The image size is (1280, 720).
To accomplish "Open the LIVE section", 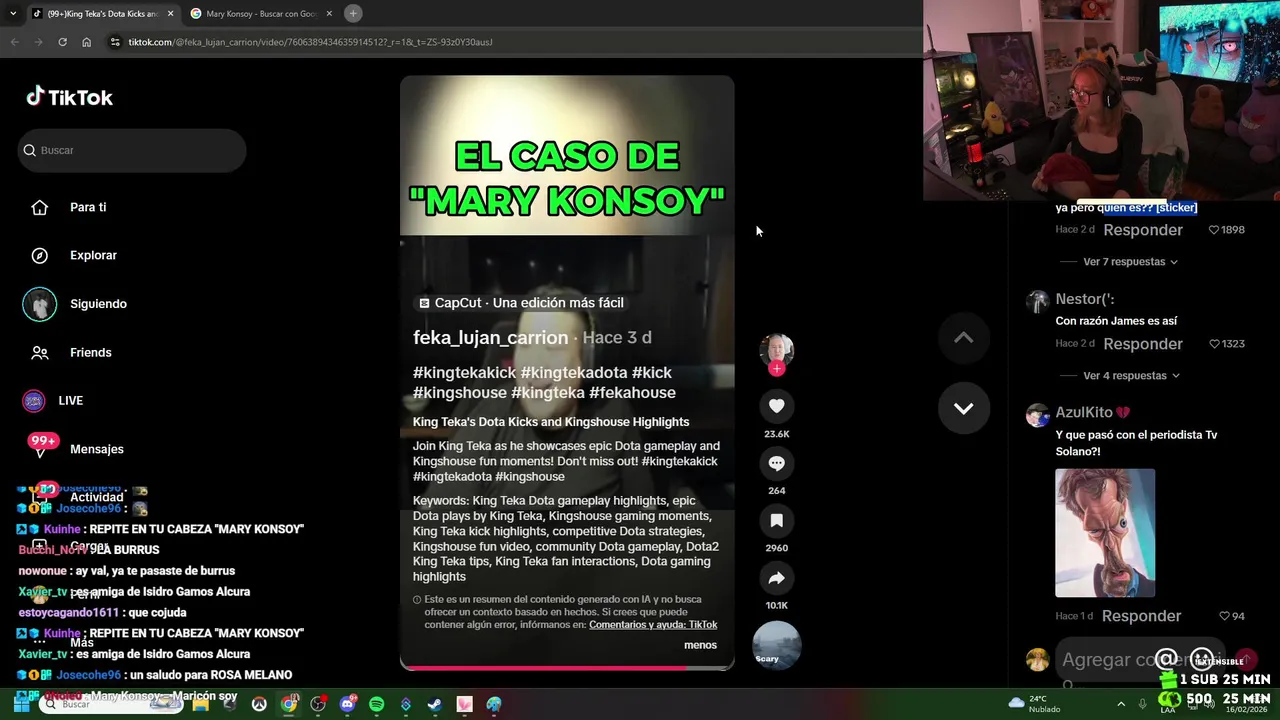I will pos(70,400).
